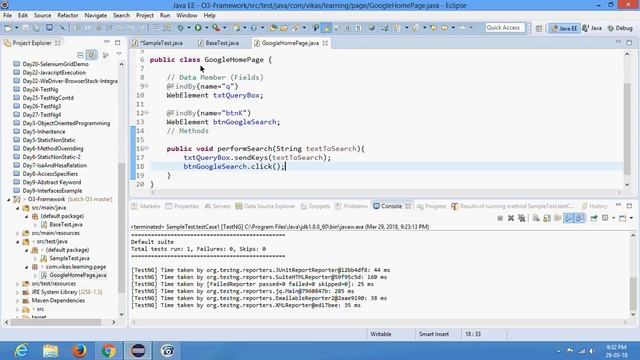Image resolution: width=640 pixels, height=360 pixels.
Task: Switch to Java perspective
Action: (592, 28)
